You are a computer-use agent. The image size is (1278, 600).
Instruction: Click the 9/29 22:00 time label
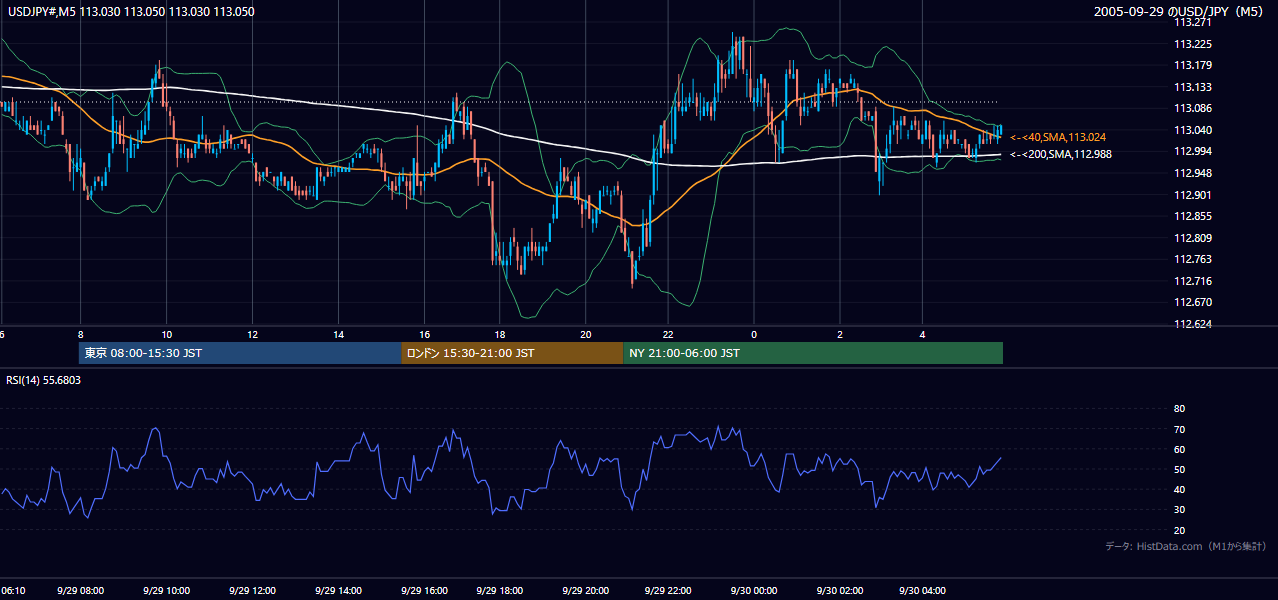tap(668, 590)
